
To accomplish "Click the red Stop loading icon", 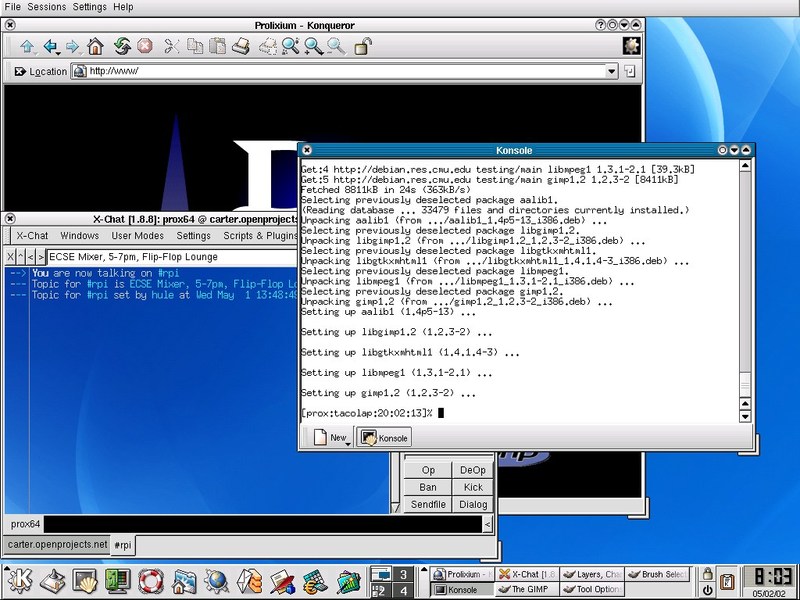I will (145, 46).
